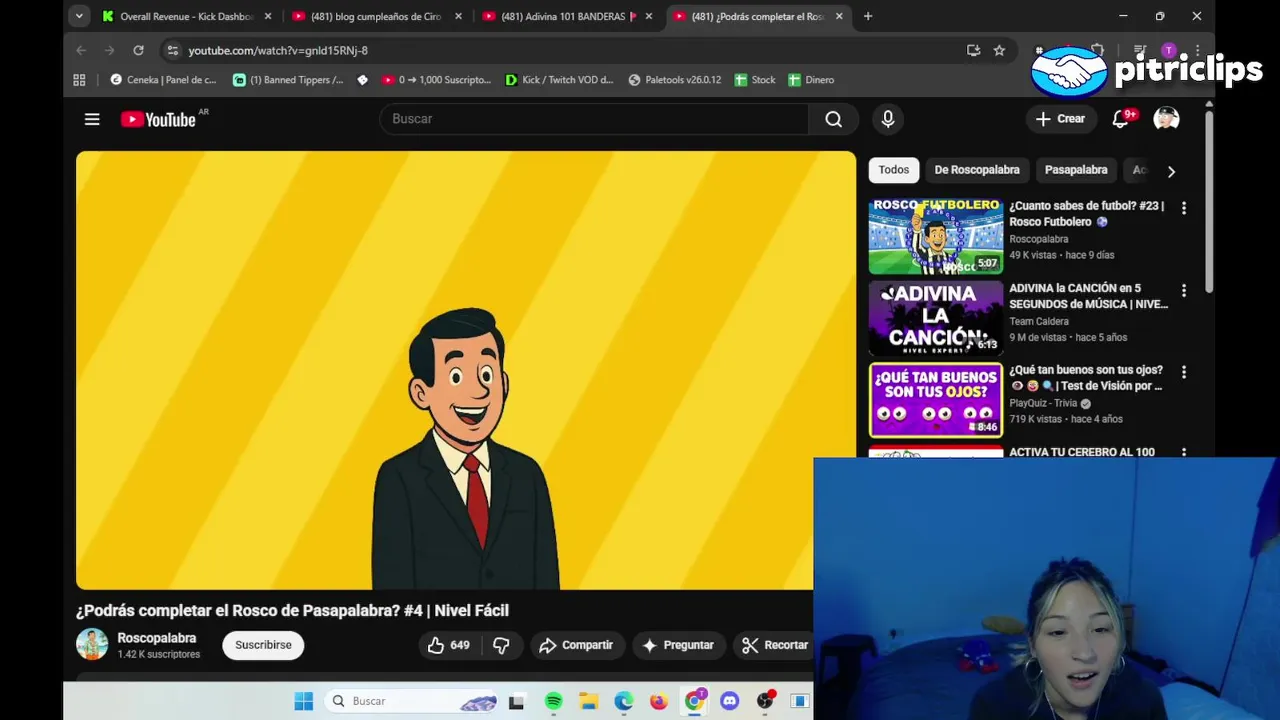Install the page as app icon
This screenshot has width=1280, height=720.
pos(973,50)
